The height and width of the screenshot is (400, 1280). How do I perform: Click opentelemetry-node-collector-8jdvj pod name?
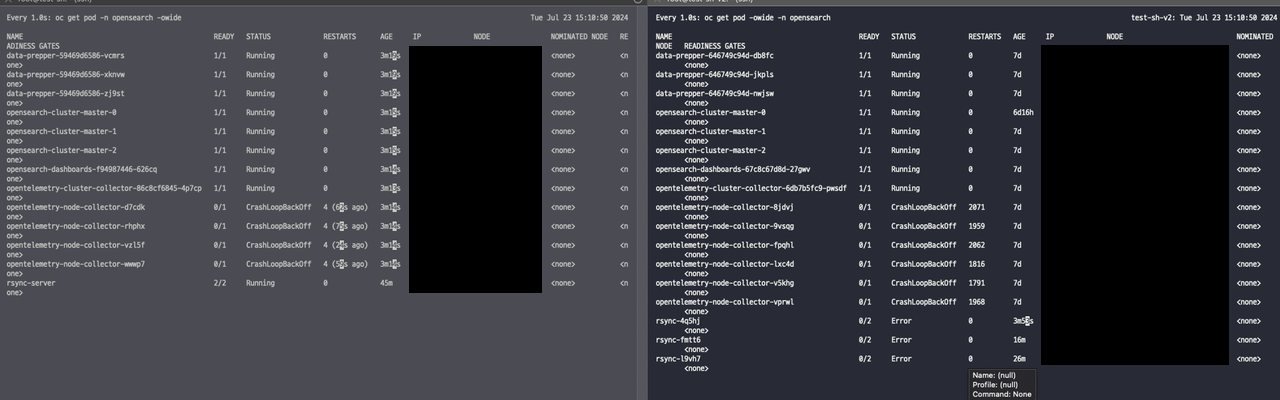(725, 208)
